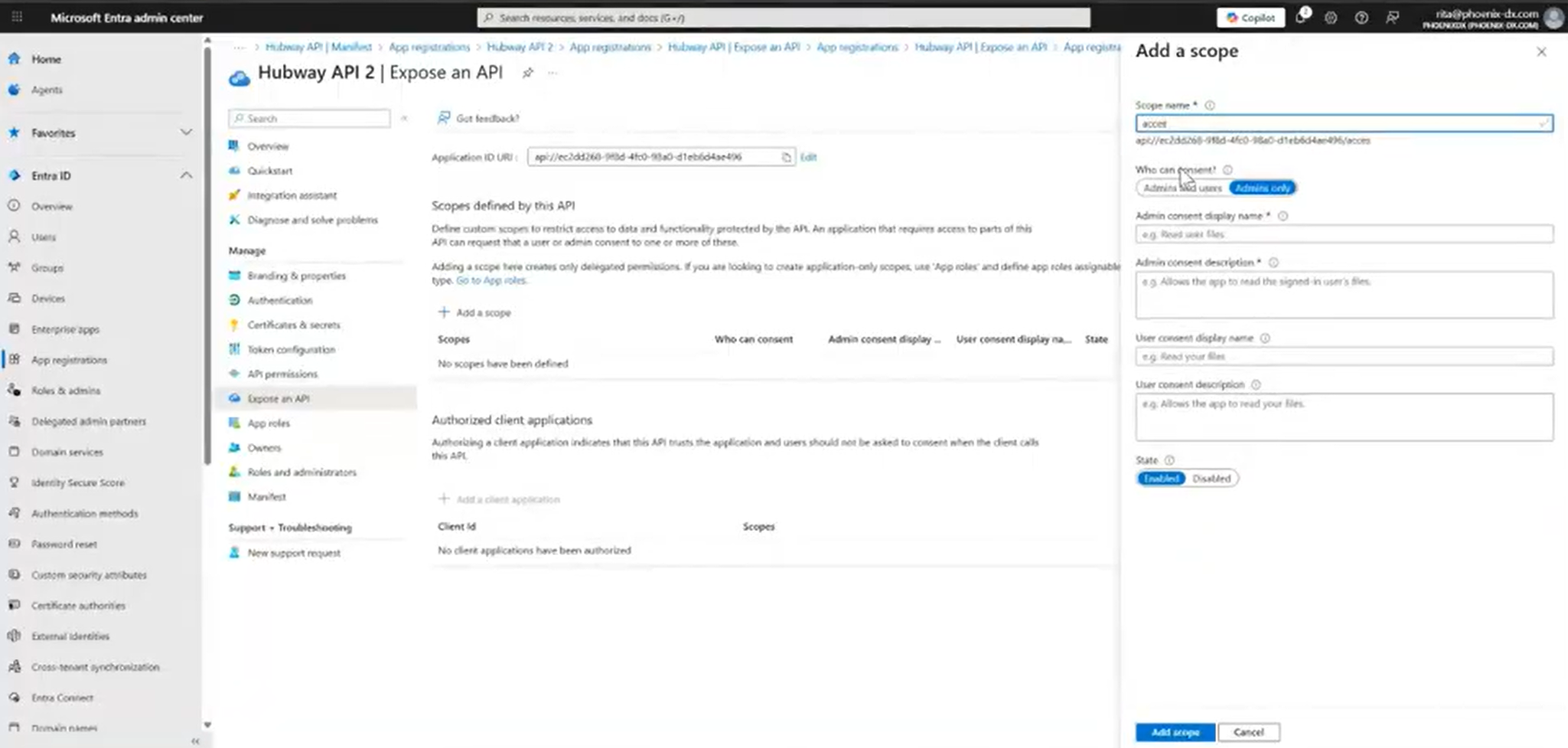Open API permissions menu item

pos(282,374)
